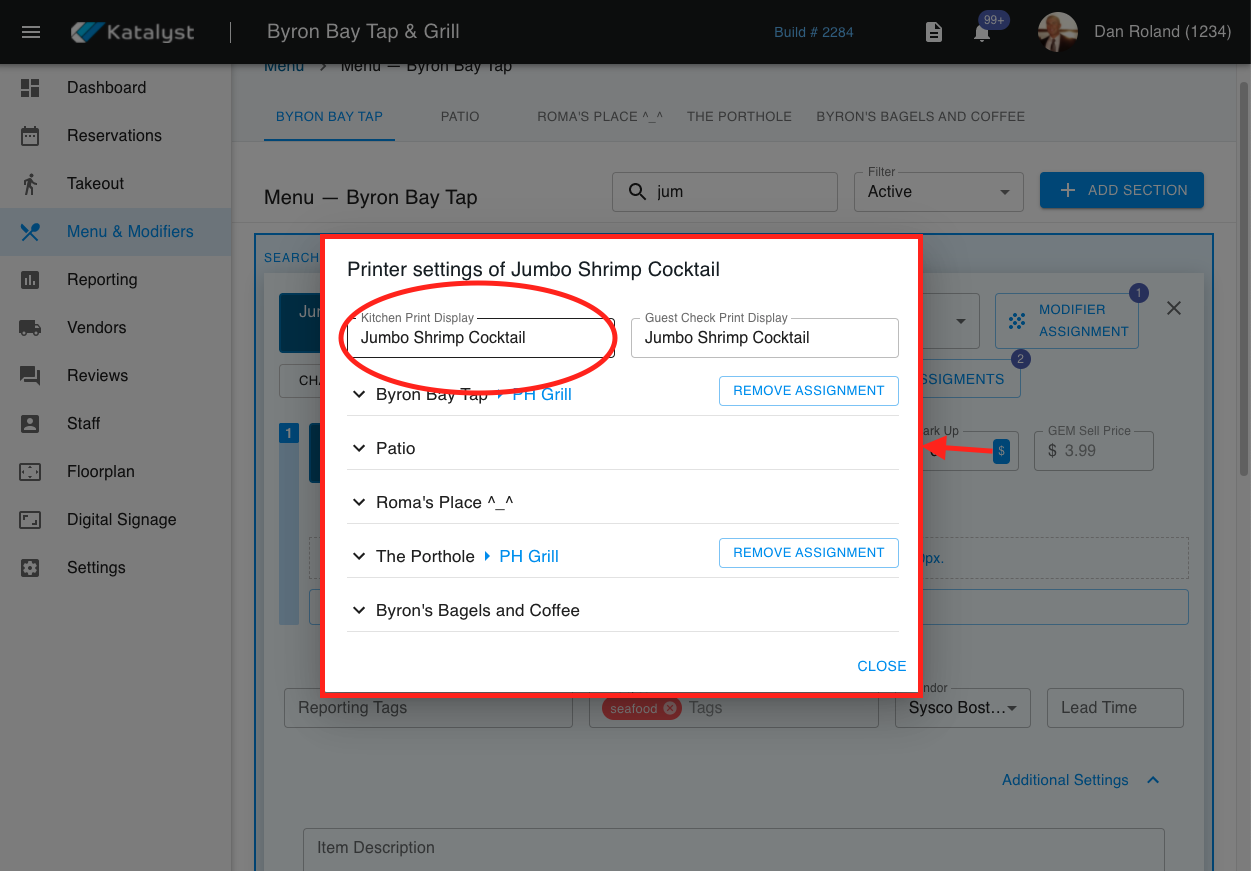Remove assignment for Byron Bay Tap

pos(808,391)
